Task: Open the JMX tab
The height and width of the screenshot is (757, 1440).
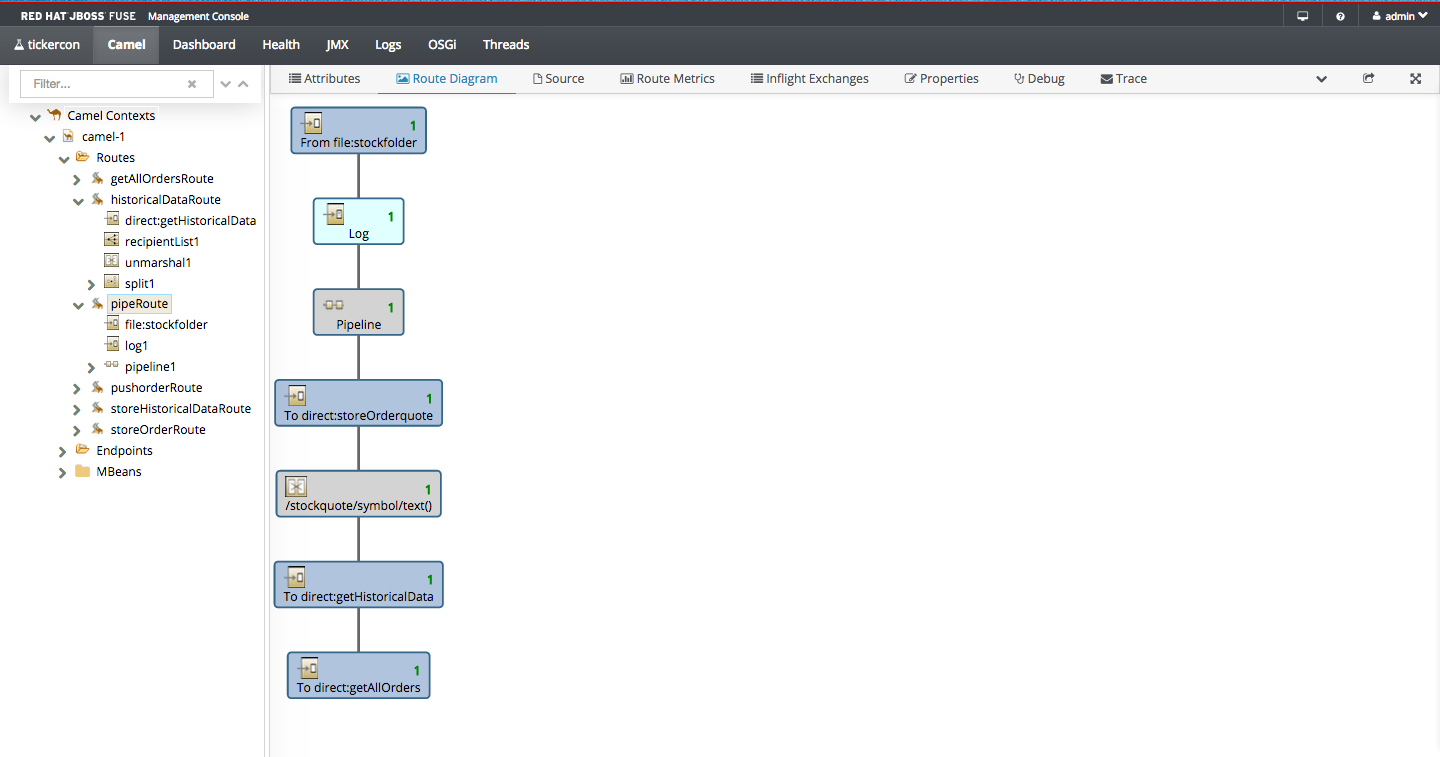Action: [x=337, y=44]
